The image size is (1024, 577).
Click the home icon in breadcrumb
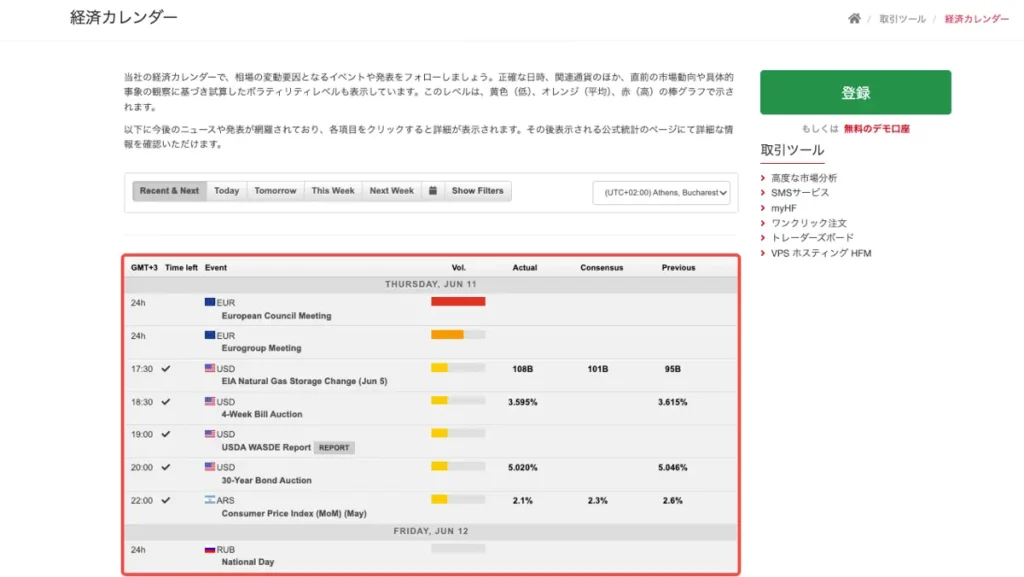854,18
